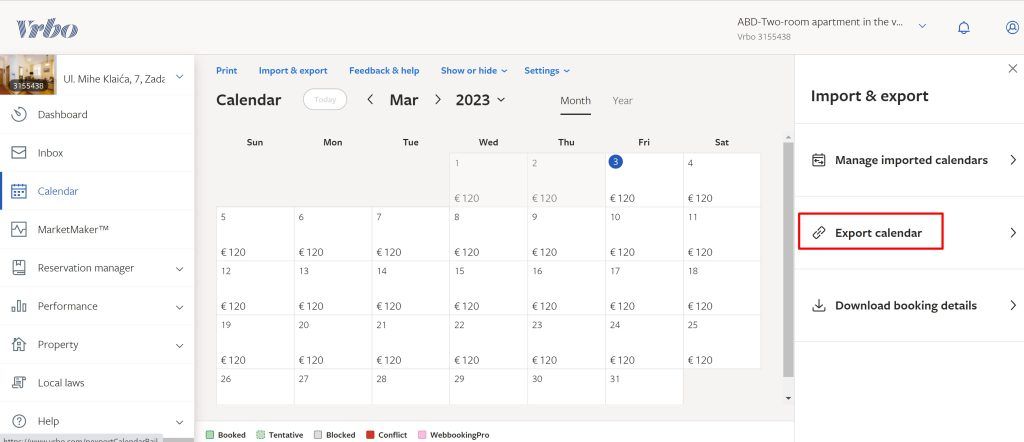
Task: Open the 2023 year dropdown
Action: (480, 100)
